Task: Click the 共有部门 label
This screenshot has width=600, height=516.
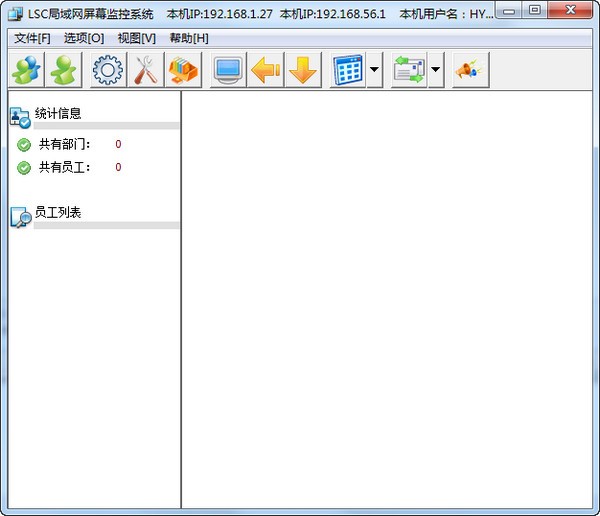Action: click(64, 144)
